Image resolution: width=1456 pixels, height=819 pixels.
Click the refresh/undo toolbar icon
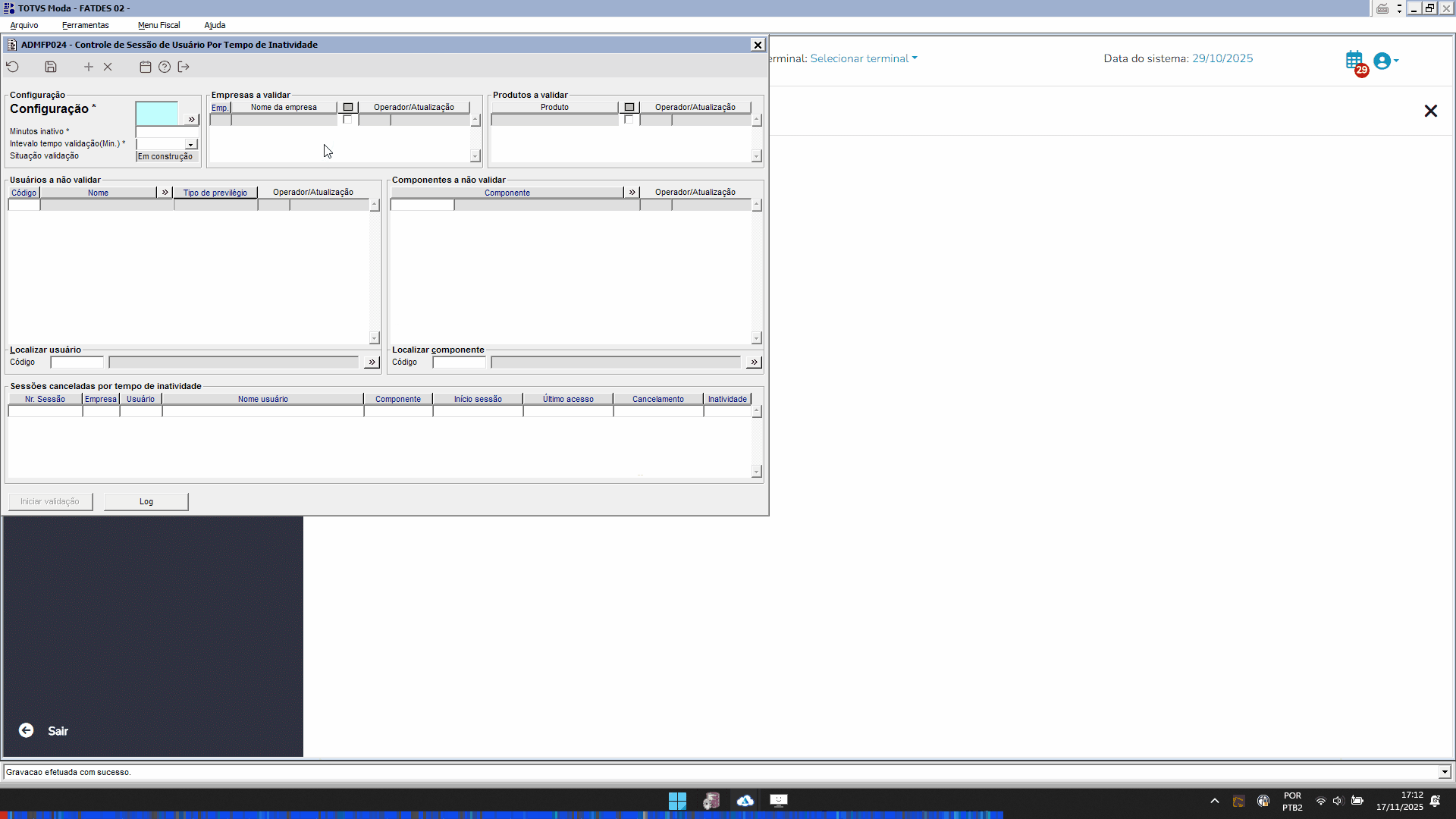13,67
